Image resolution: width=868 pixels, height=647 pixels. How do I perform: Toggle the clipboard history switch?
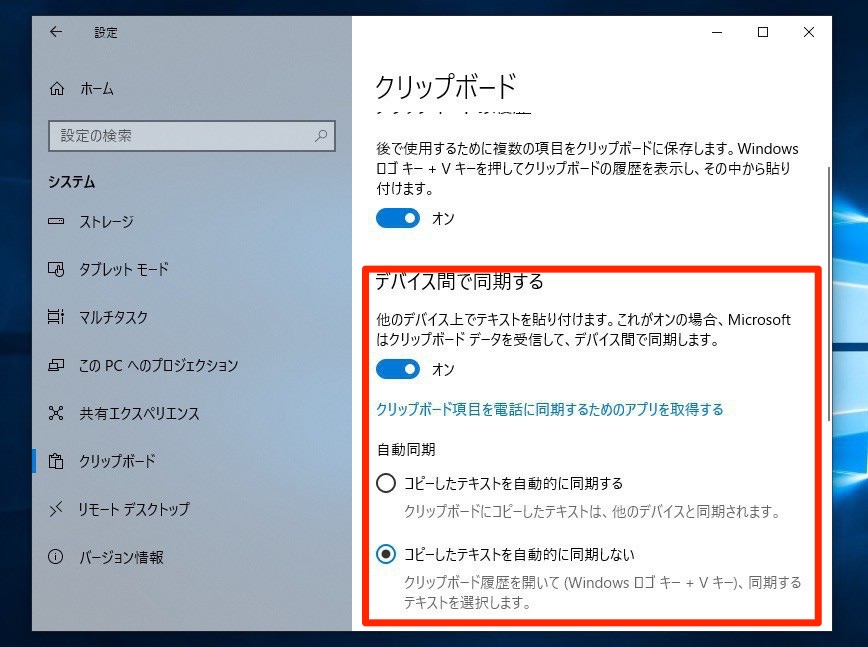coord(398,218)
